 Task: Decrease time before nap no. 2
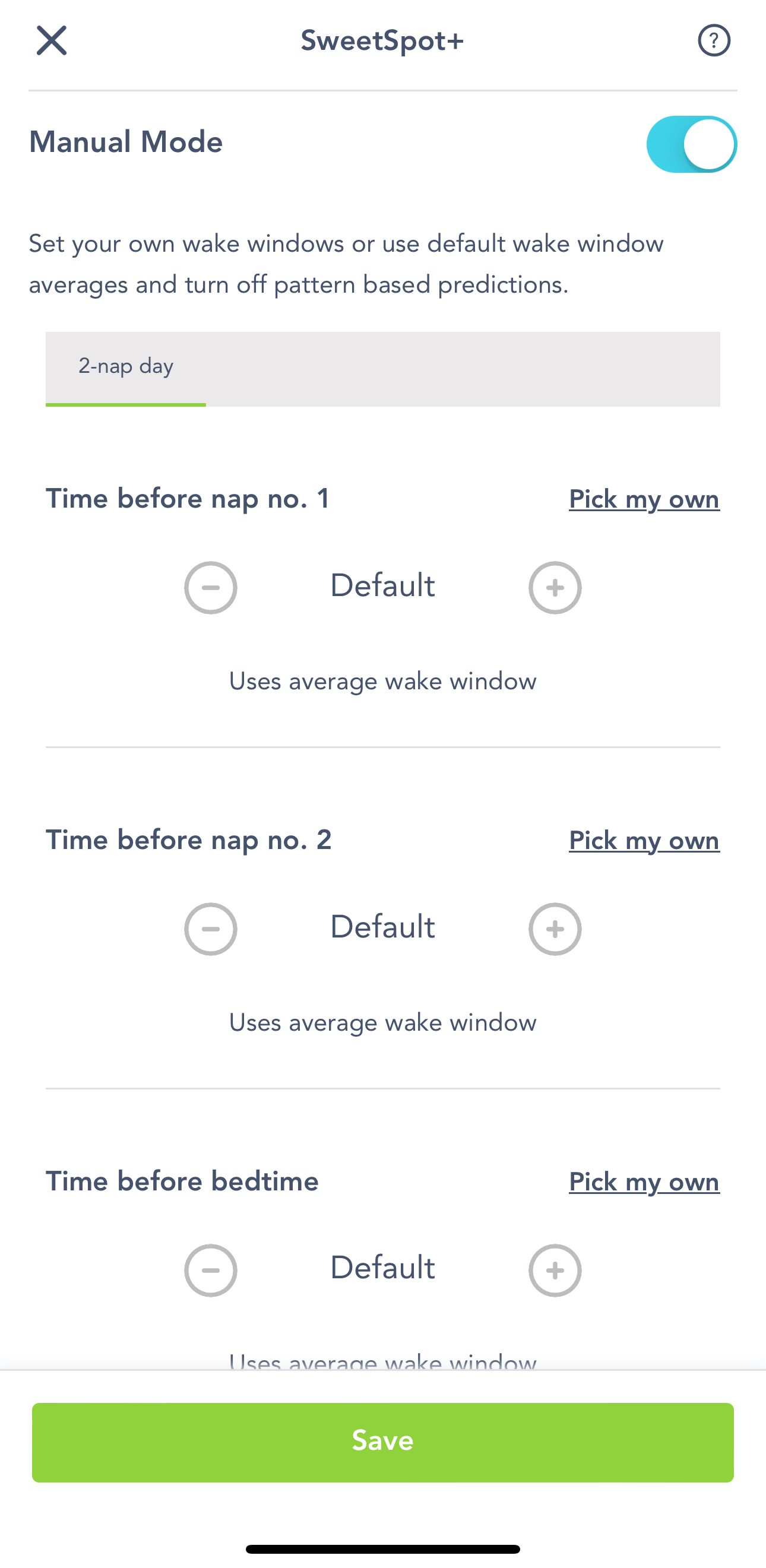coord(211,929)
